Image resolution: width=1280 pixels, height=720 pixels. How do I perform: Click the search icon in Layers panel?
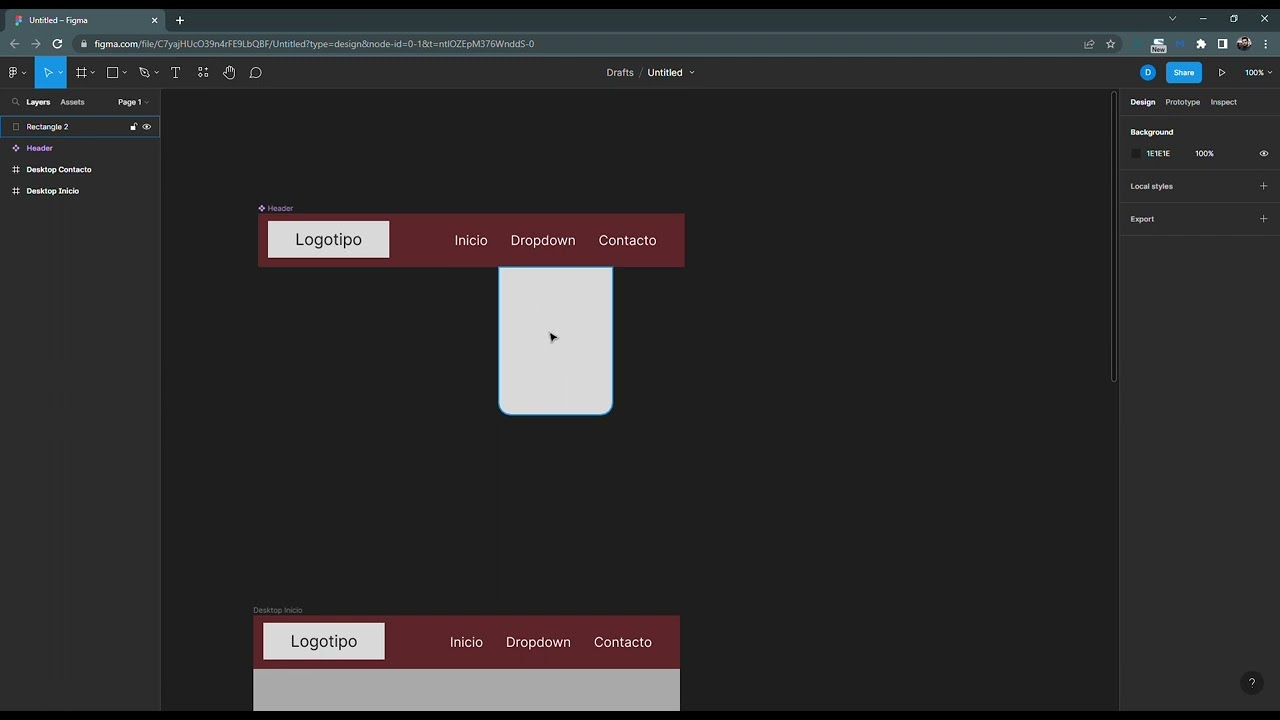[x=15, y=102]
